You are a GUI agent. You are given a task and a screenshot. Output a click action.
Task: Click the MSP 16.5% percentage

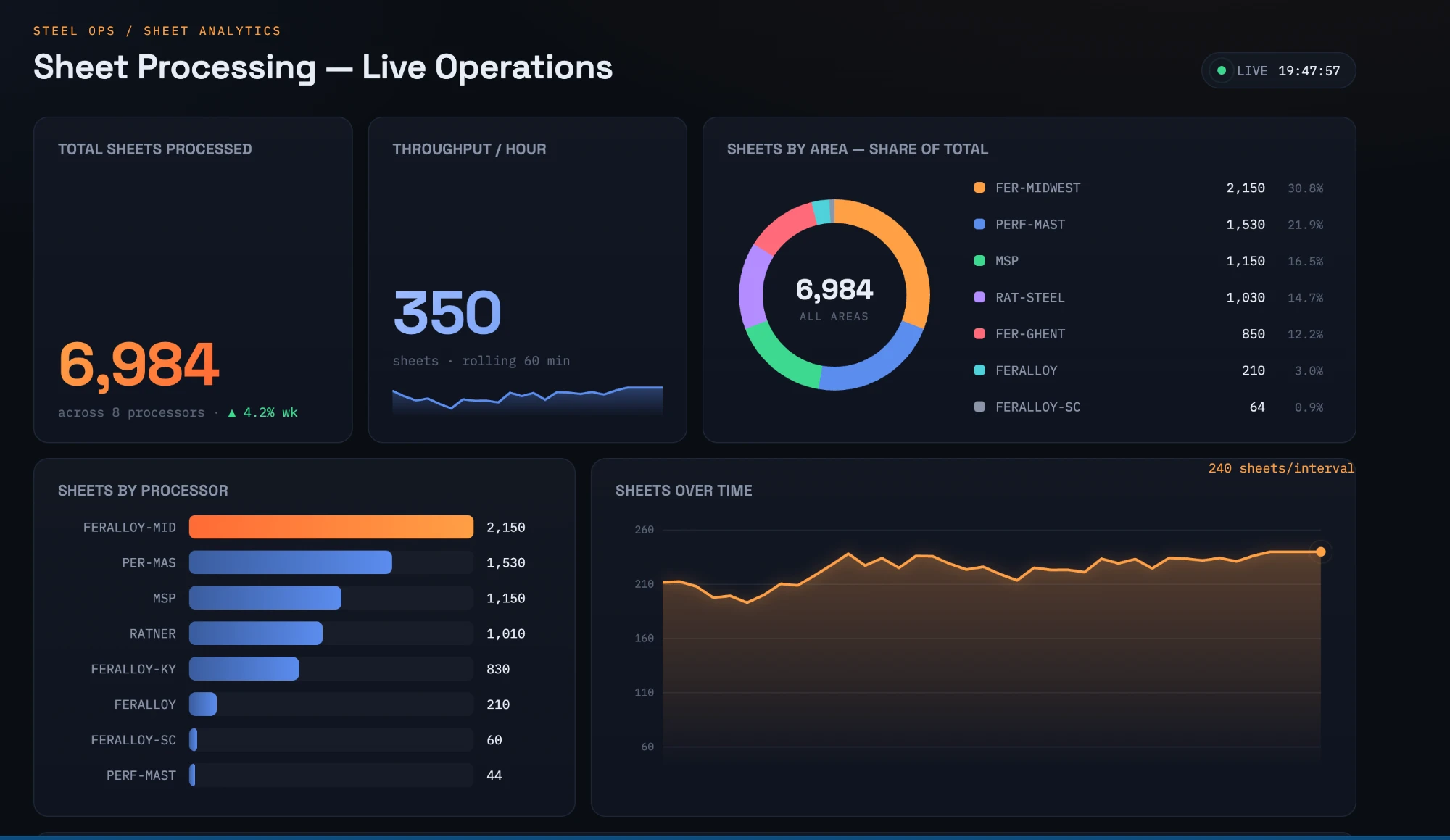point(1306,261)
